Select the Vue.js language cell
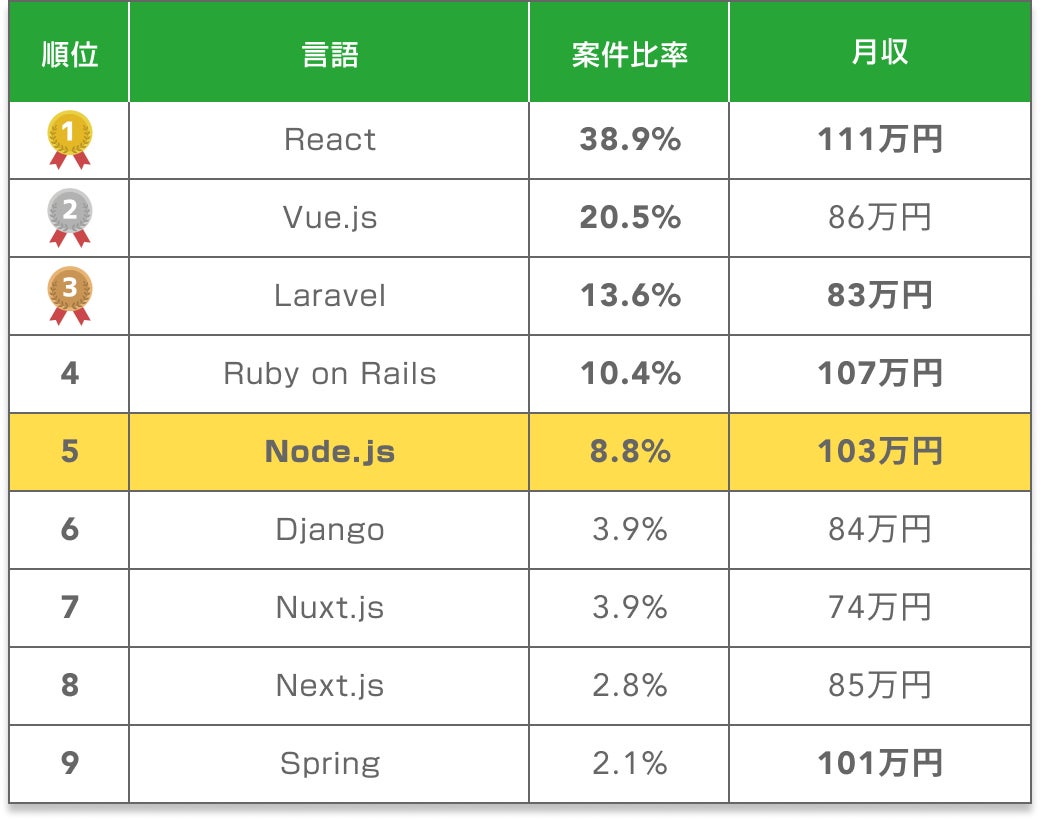Screen dimensions: 1040x820 tap(329, 218)
